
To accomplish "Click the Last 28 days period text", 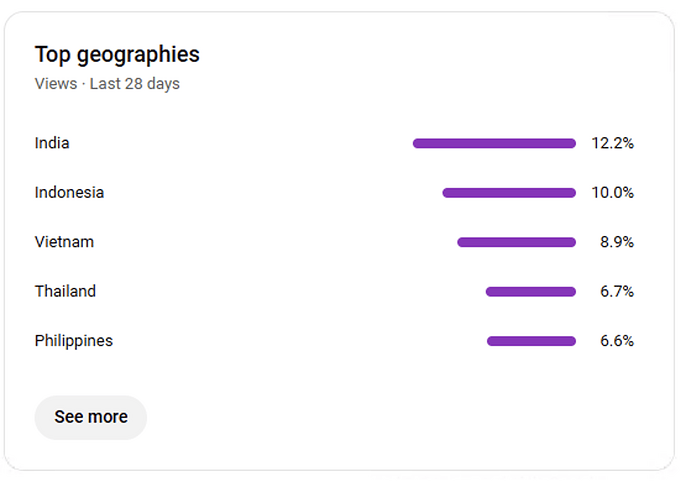I will pyautogui.click(x=135, y=84).
